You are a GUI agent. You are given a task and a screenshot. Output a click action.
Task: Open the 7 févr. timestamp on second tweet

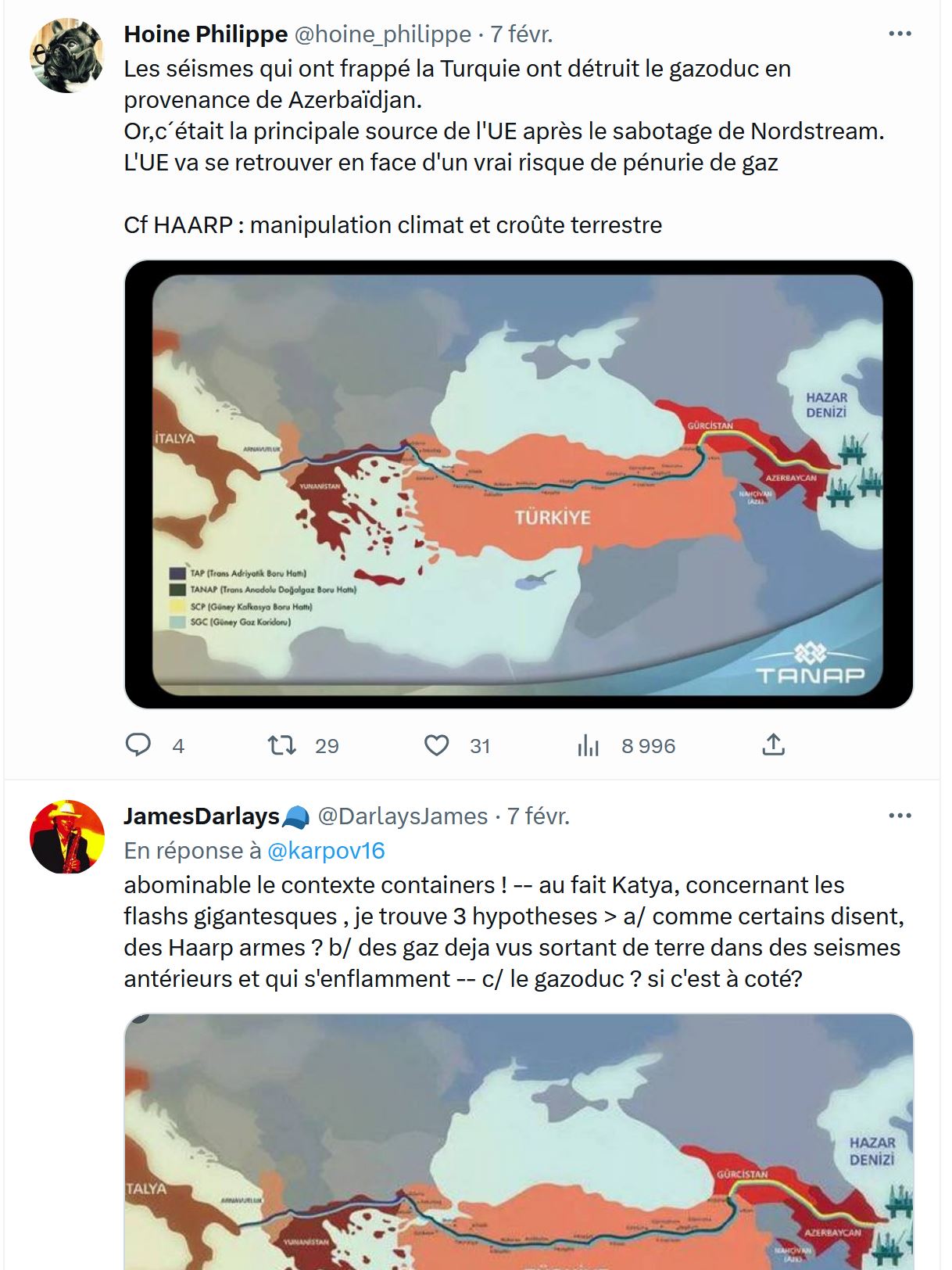(x=539, y=816)
